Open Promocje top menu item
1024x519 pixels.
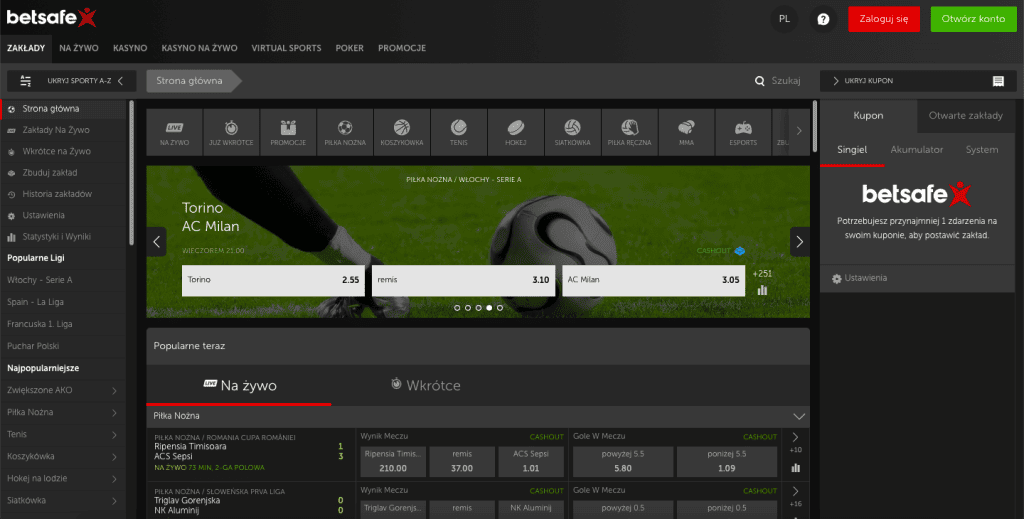402,48
